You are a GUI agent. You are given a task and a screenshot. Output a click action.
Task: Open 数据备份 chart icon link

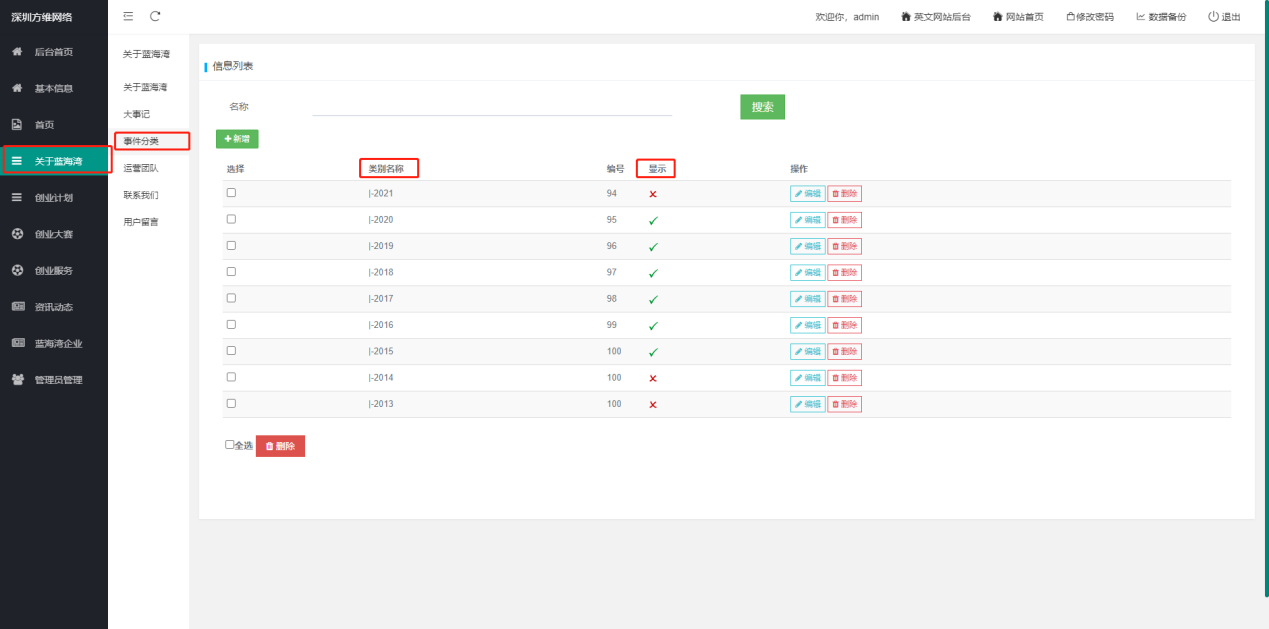point(1141,17)
